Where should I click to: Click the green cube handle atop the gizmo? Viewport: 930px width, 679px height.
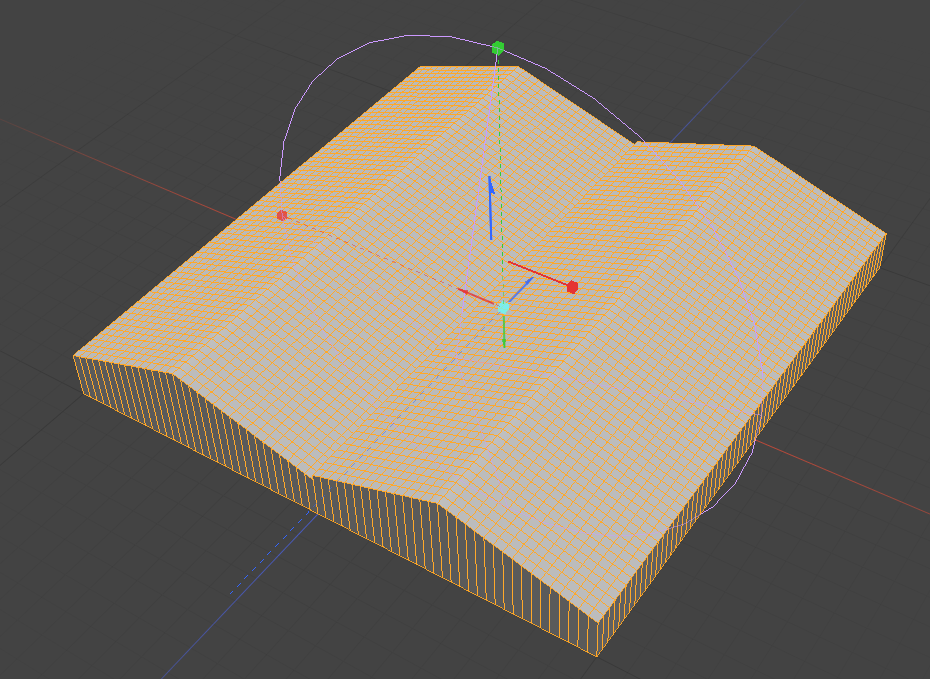click(x=498, y=48)
